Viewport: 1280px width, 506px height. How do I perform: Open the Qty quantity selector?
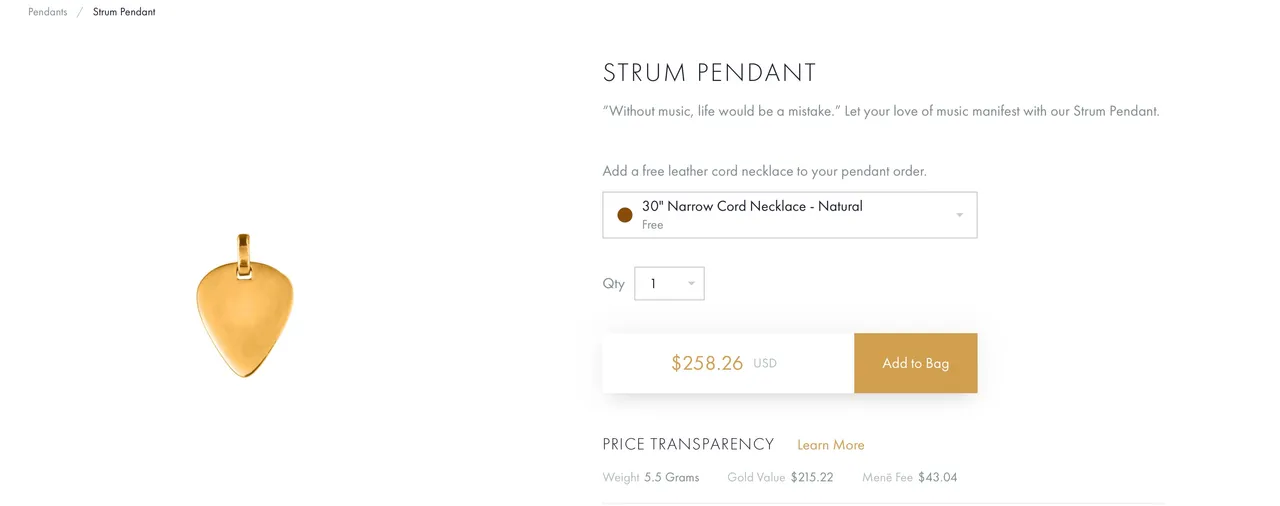click(x=669, y=283)
